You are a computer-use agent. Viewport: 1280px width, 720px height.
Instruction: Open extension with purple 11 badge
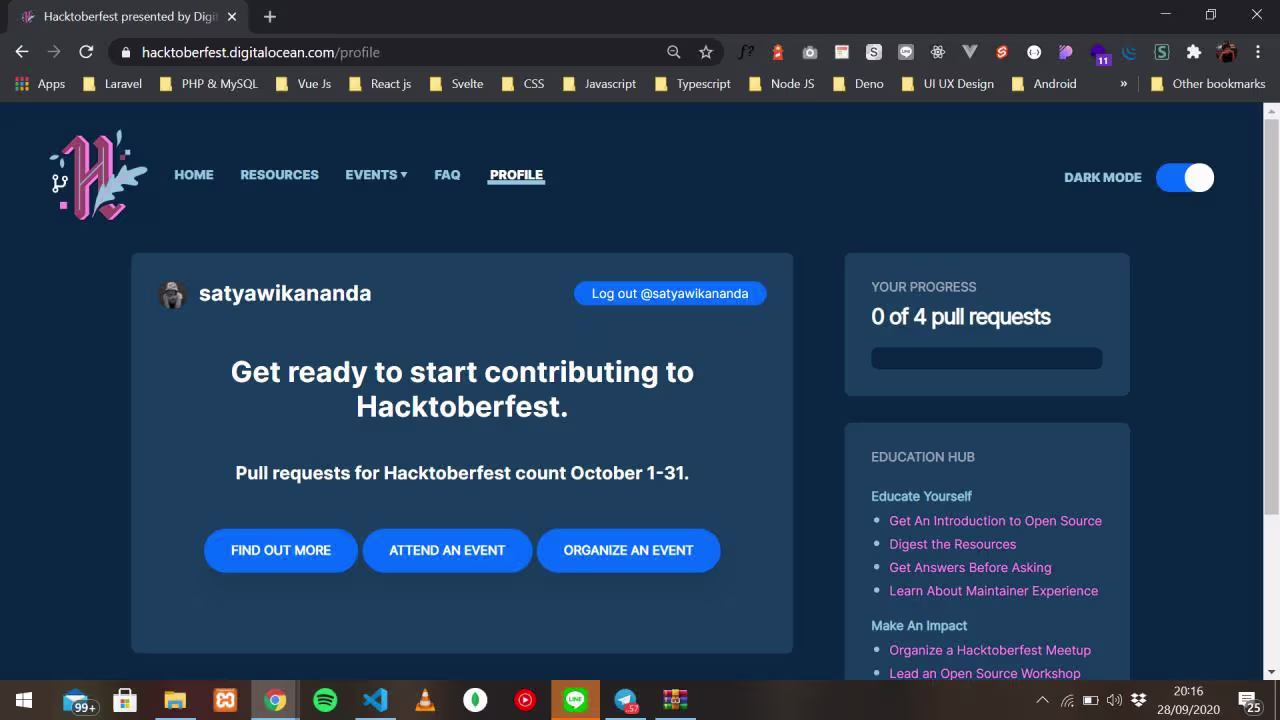click(x=1099, y=53)
